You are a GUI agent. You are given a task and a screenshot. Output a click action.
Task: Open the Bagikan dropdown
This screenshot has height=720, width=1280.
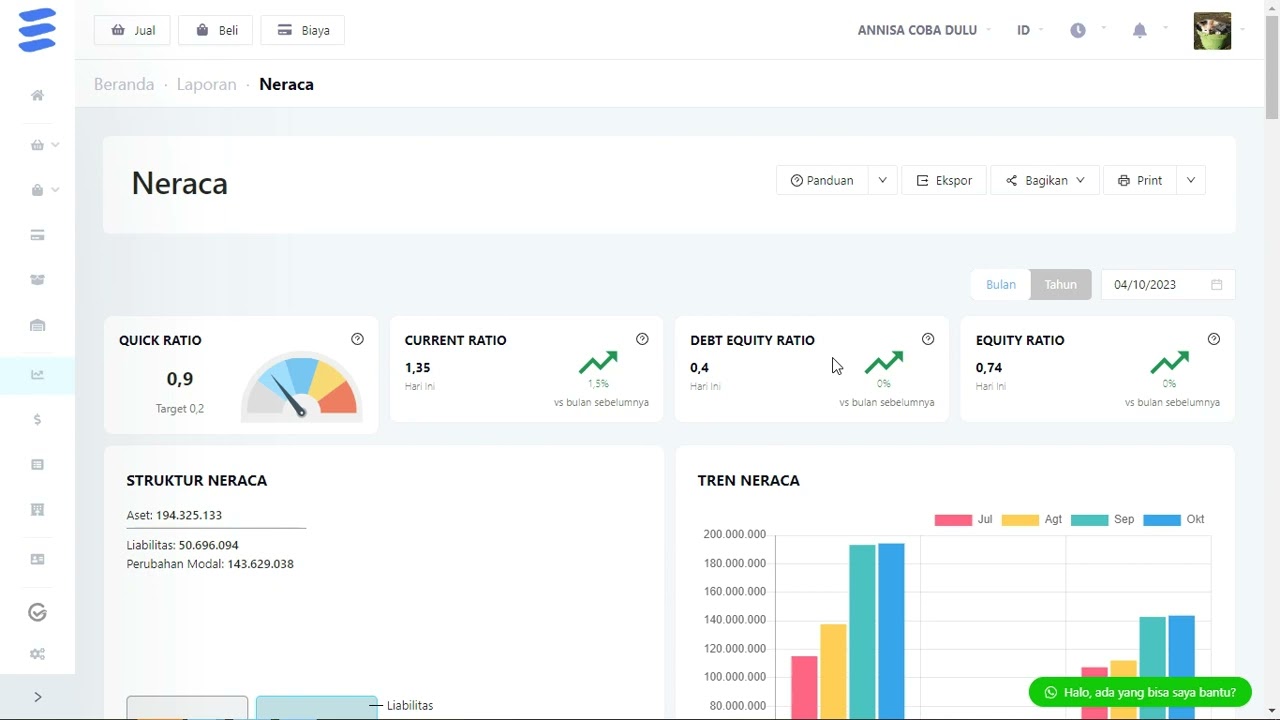click(x=1045, y=181)
